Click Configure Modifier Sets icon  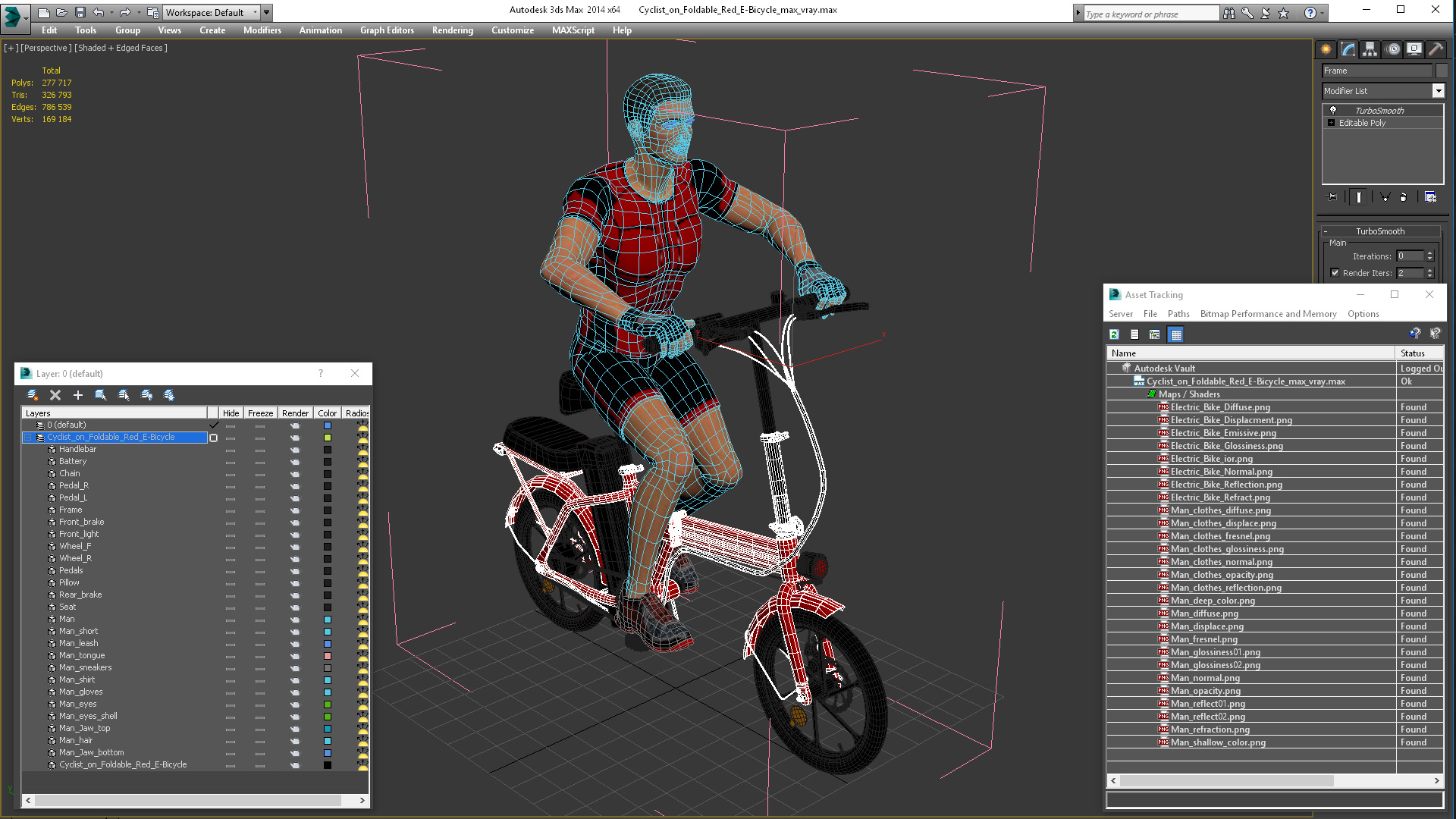pyautogui.click(x=1430, y=197)
